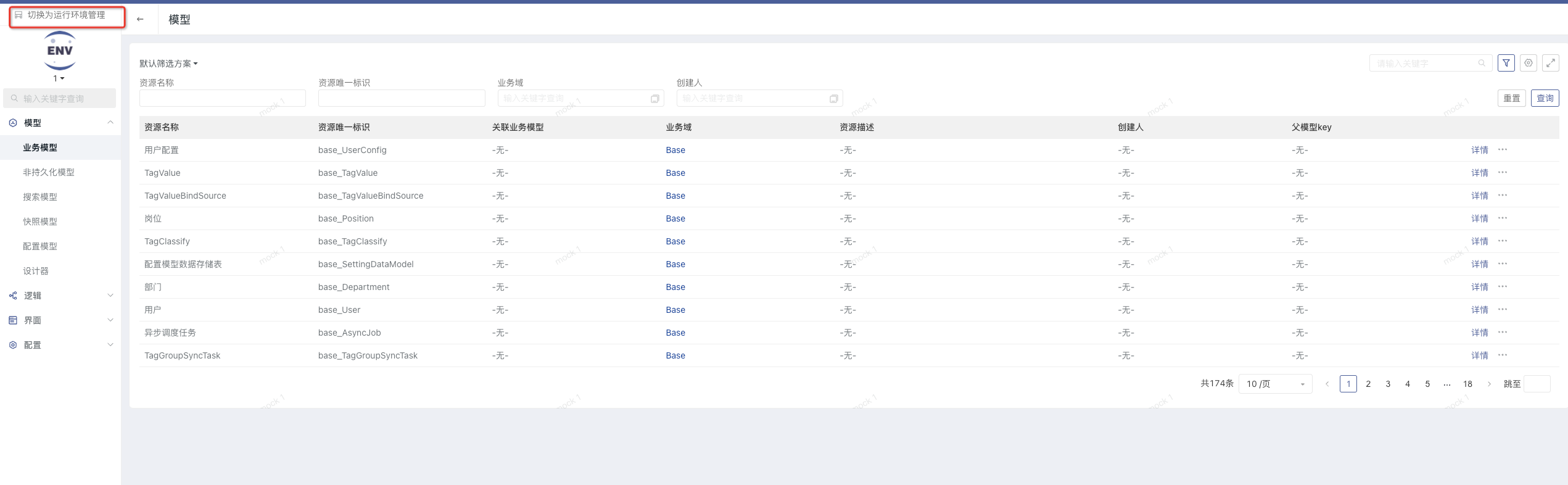This screenshot has height=485, width=1568.
Task: Open more actions for 岗位 row
Action: [x=1503, y=218]
